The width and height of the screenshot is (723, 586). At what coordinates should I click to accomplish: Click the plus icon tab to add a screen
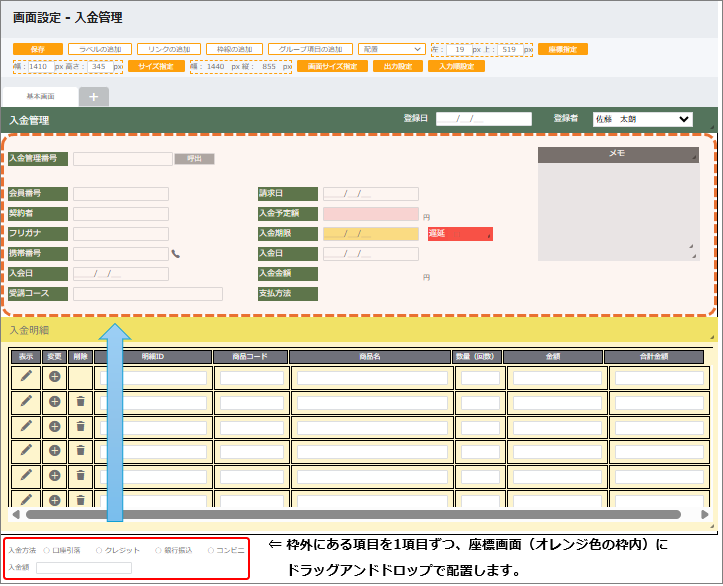tap(94, 97)
